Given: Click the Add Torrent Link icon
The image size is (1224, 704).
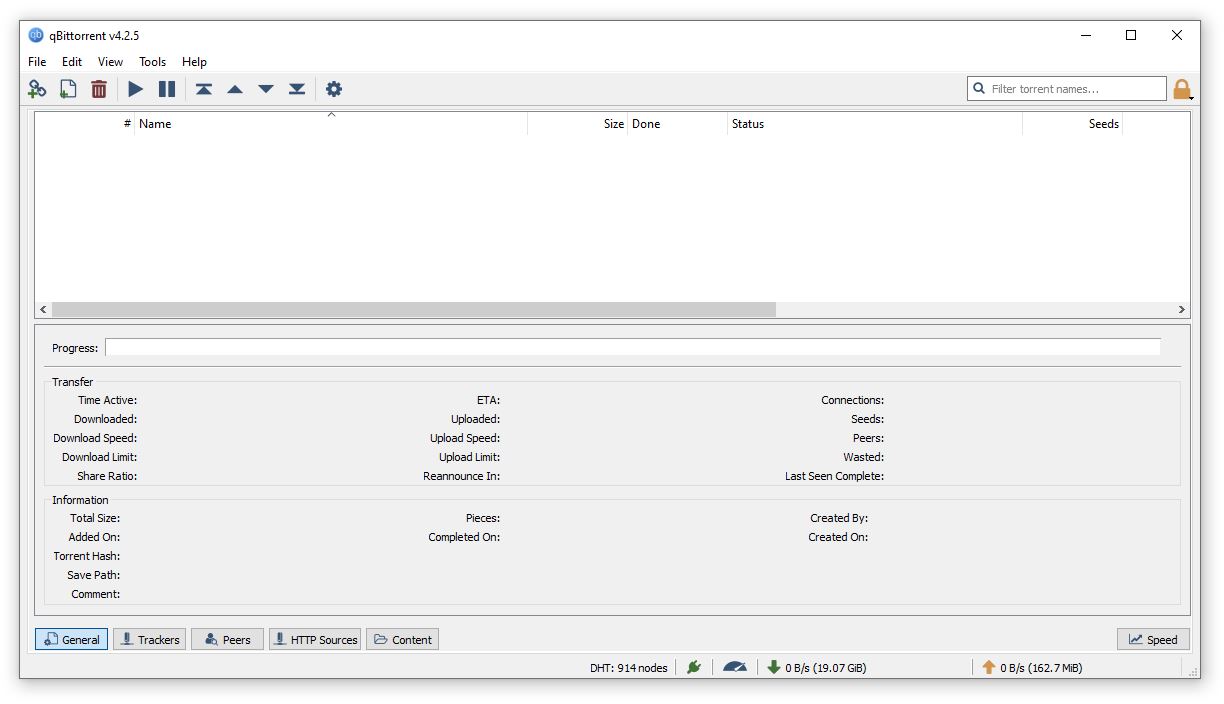Looking at the screenshot, I should [37, 89].
